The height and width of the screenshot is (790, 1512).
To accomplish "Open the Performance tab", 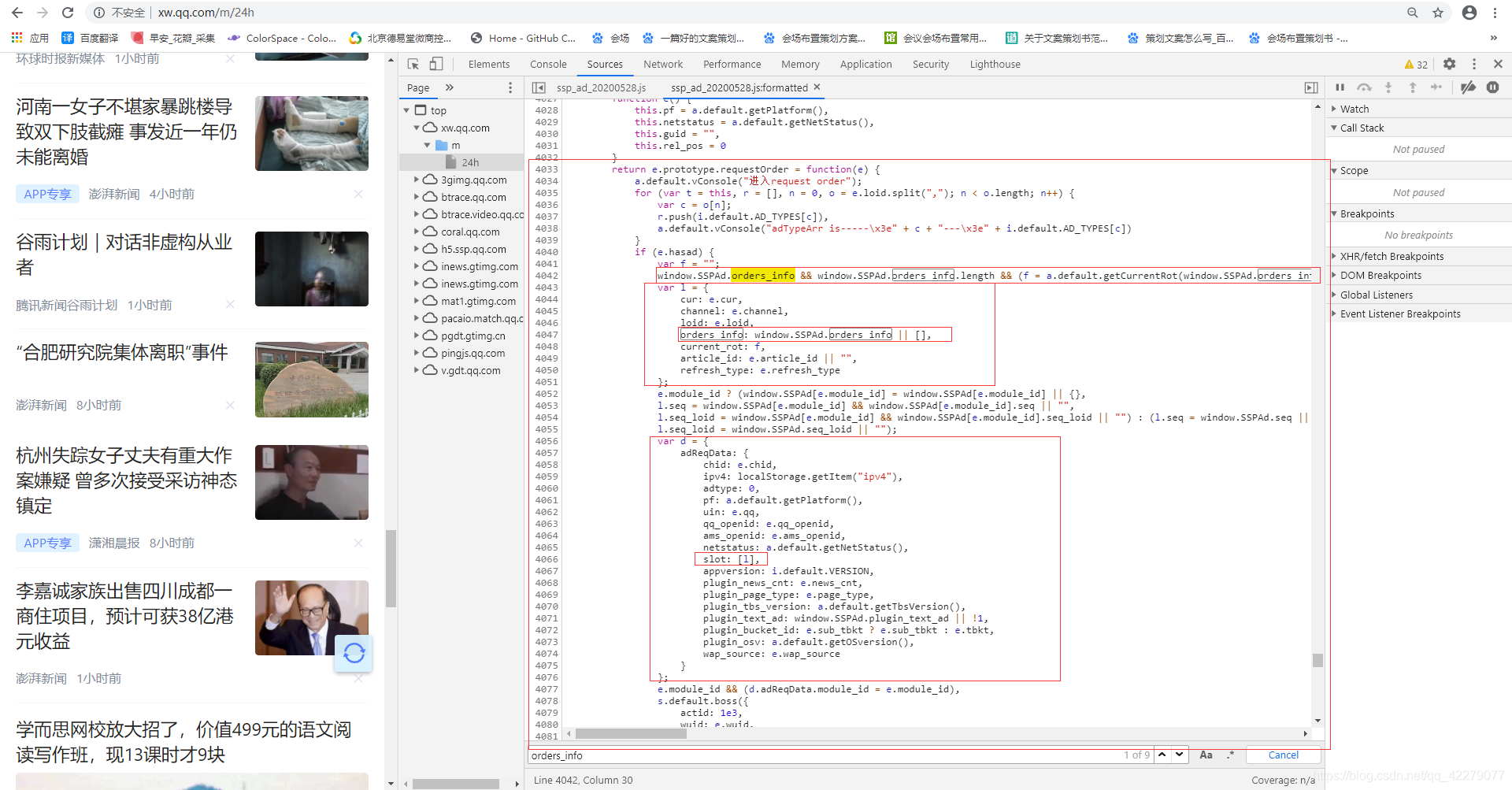I will [x=732, y=65].
